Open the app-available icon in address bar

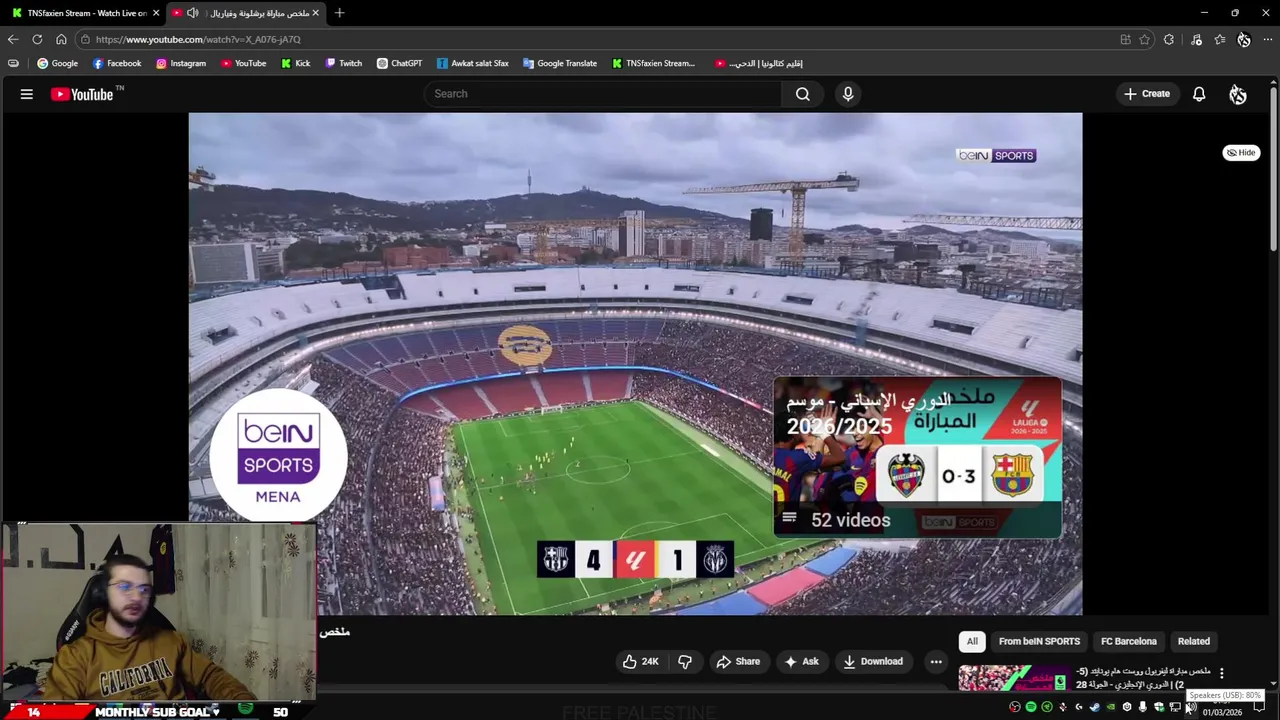(1125, 39)
